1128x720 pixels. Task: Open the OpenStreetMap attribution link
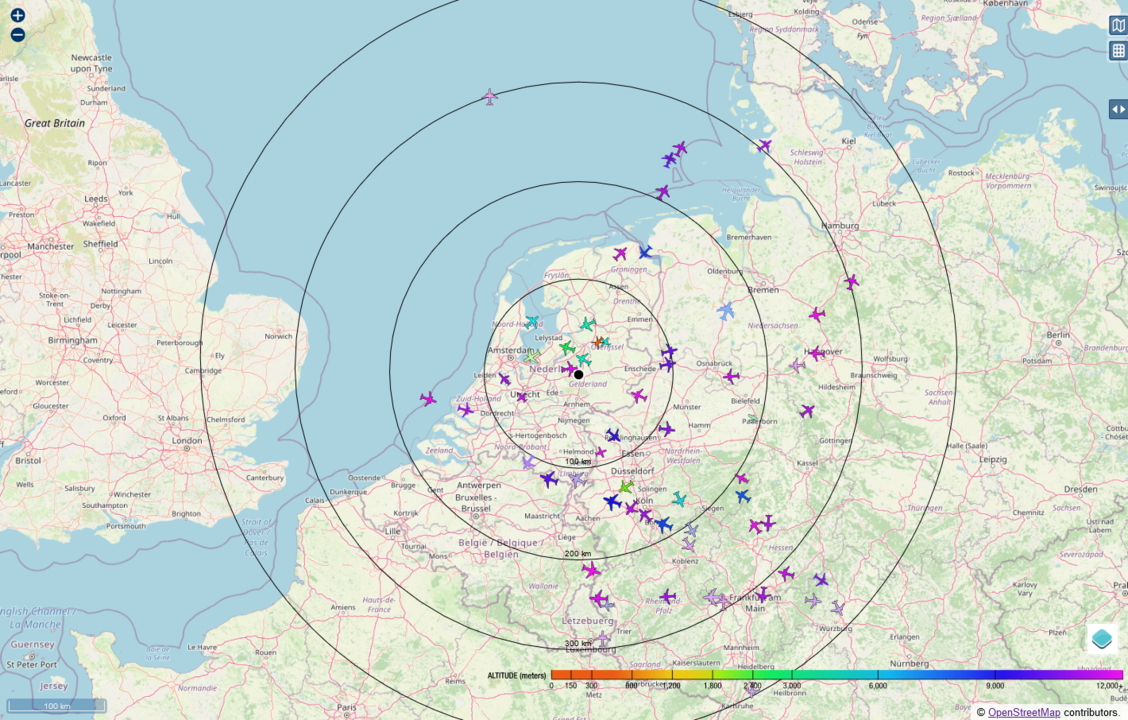click(x=1023, y=712)
